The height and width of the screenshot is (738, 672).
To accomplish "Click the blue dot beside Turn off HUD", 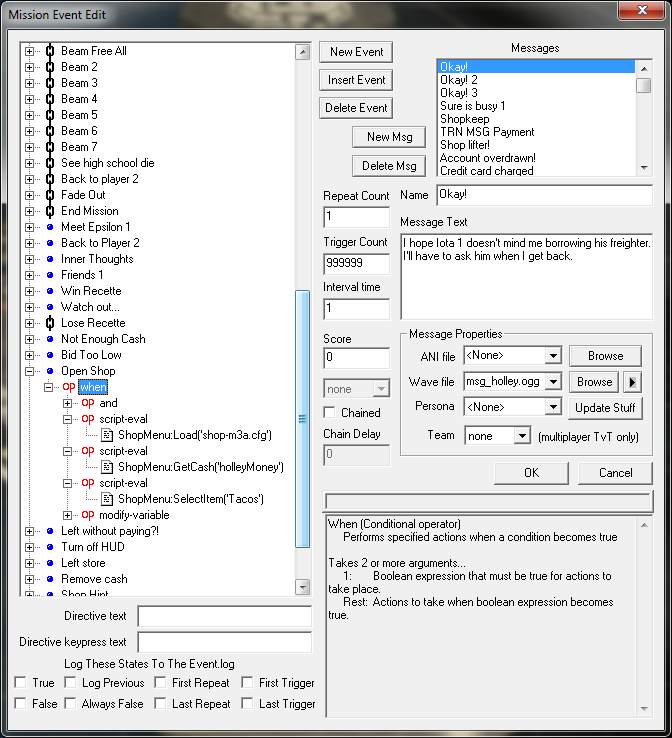I will click(x=50, y=547).
